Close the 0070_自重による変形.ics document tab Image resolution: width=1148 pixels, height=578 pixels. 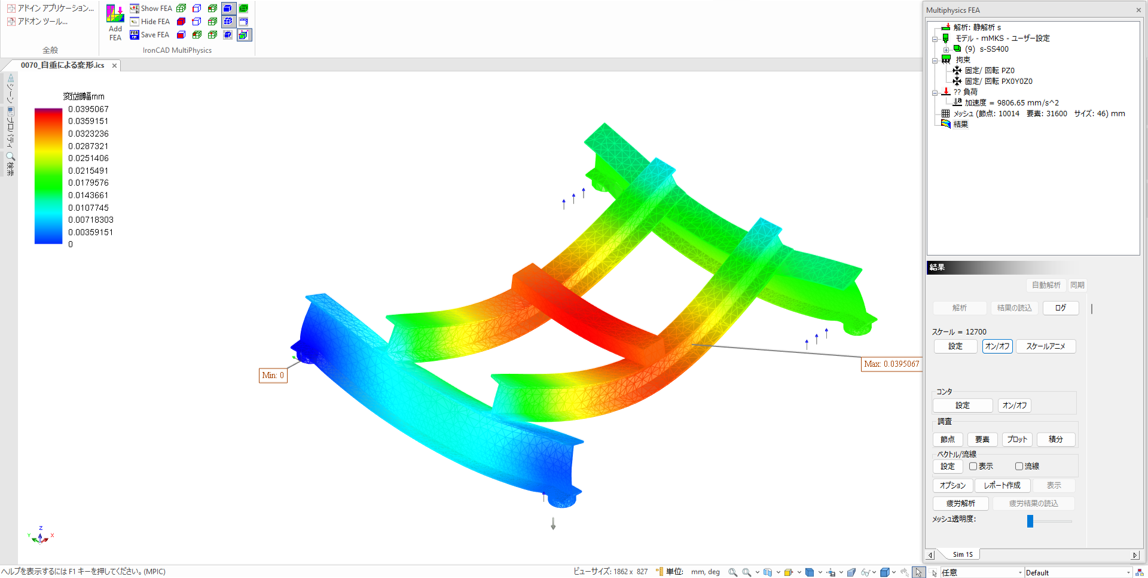pyautogui.click(x=114, y=66)
